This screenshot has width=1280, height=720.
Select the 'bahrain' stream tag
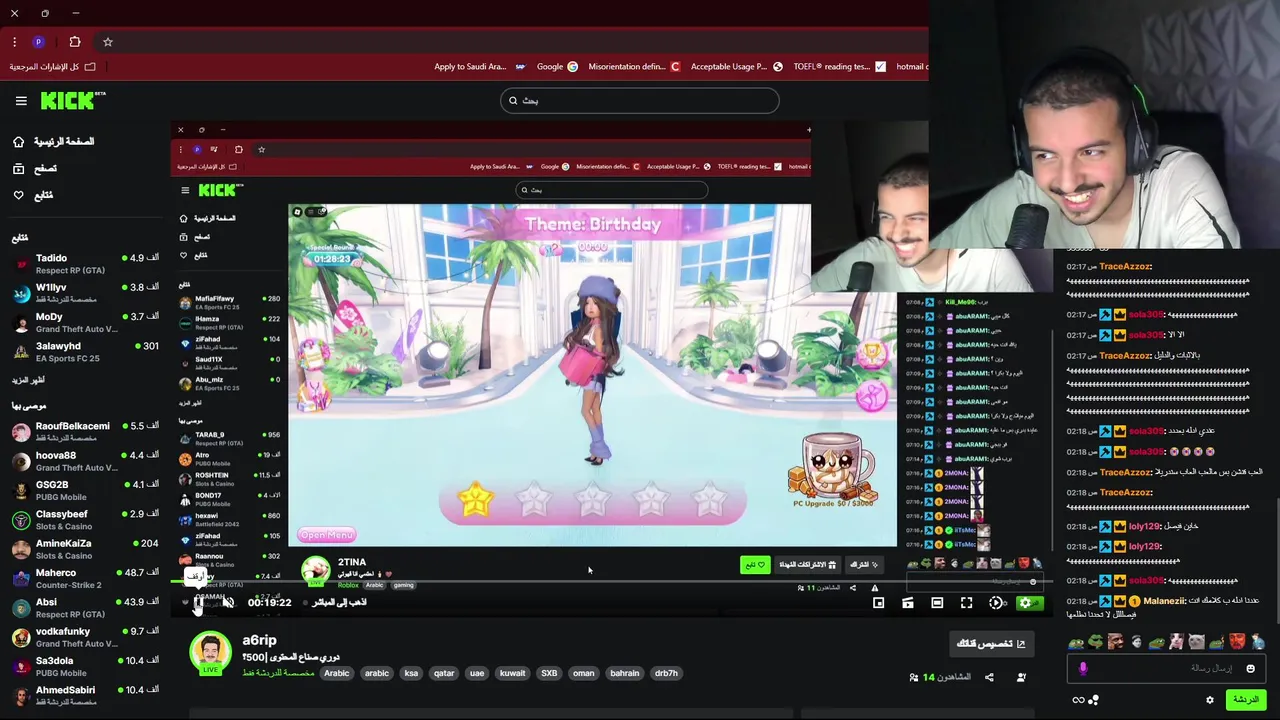pos(624,673)
